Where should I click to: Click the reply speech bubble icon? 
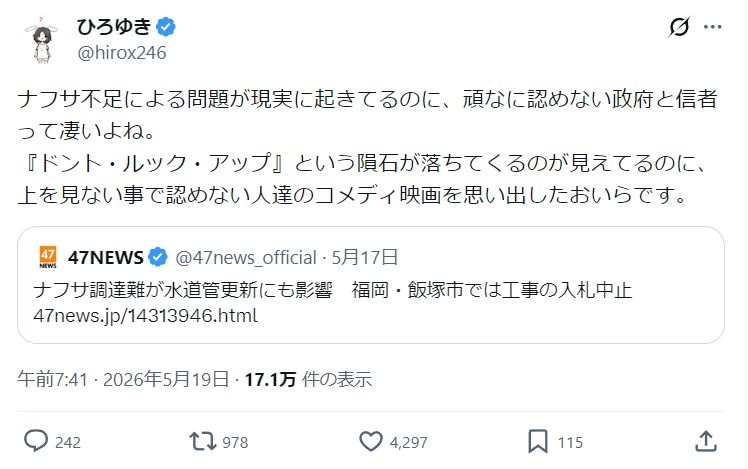(x=36, y=441)
